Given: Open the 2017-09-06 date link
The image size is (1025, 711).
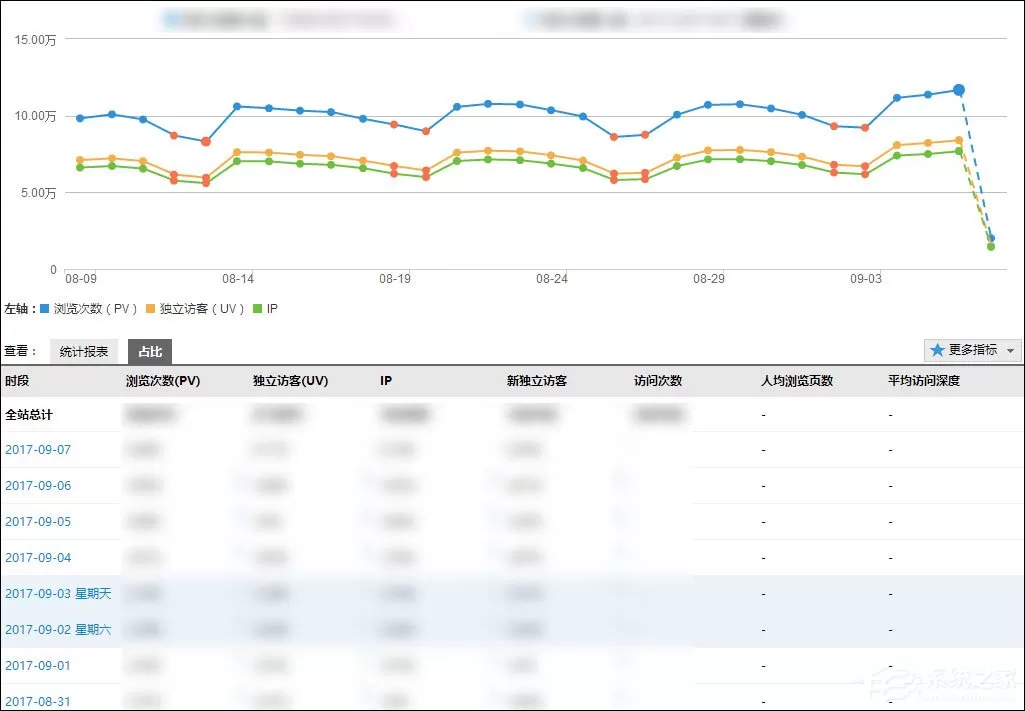Looking at the screenshot, I should [38, 486].
